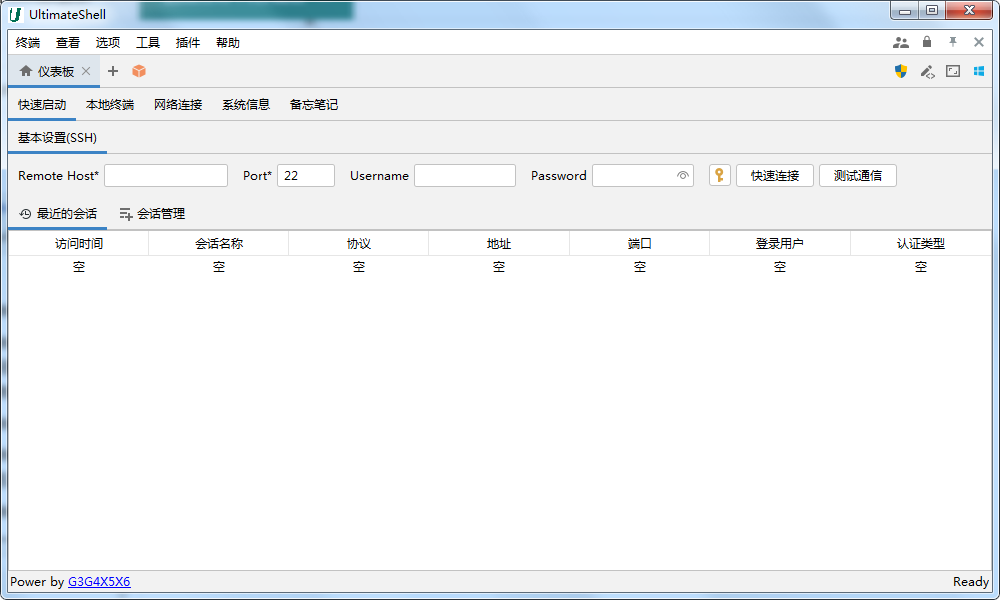Open the shield security icon in toolbar

point(901,71)
